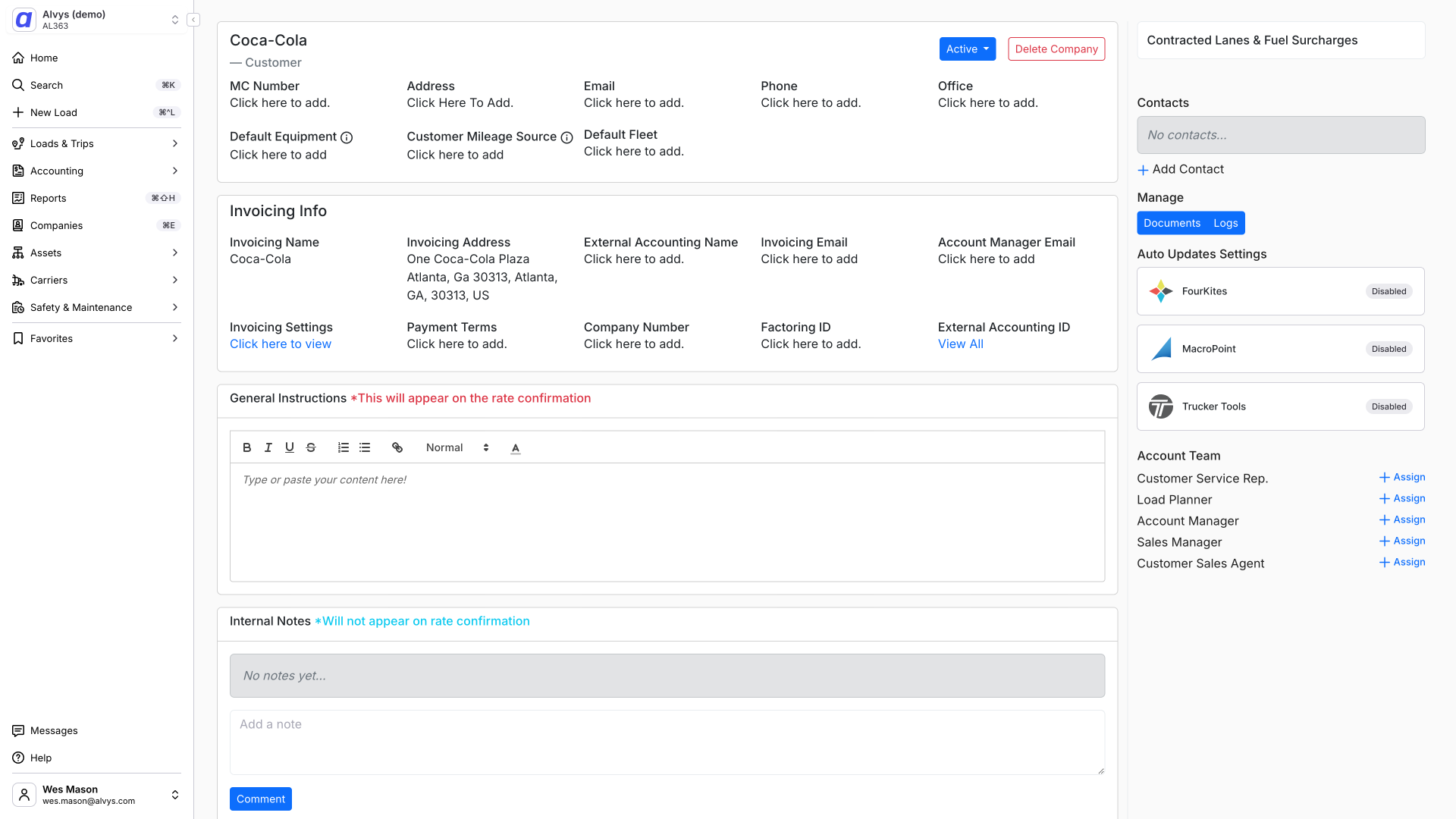
Task: Collapse the sidebar with the arrow button
Action: [193, 20]
